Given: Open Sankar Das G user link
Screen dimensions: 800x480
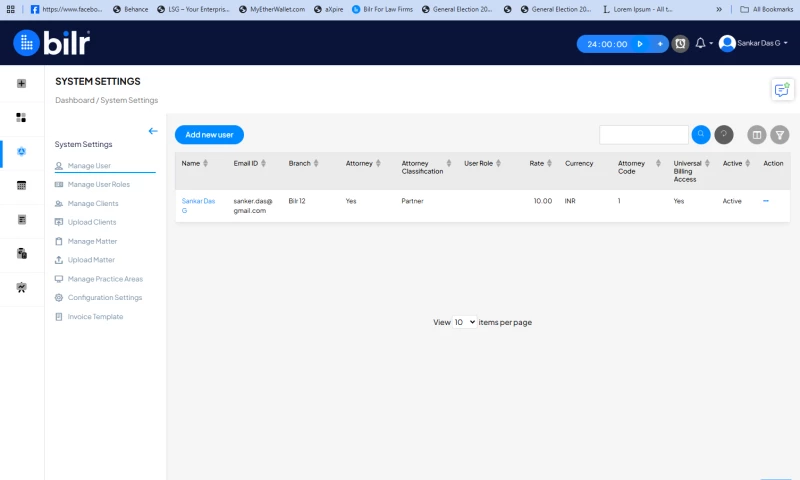Looking at the screenshot, I should (198, 206).
